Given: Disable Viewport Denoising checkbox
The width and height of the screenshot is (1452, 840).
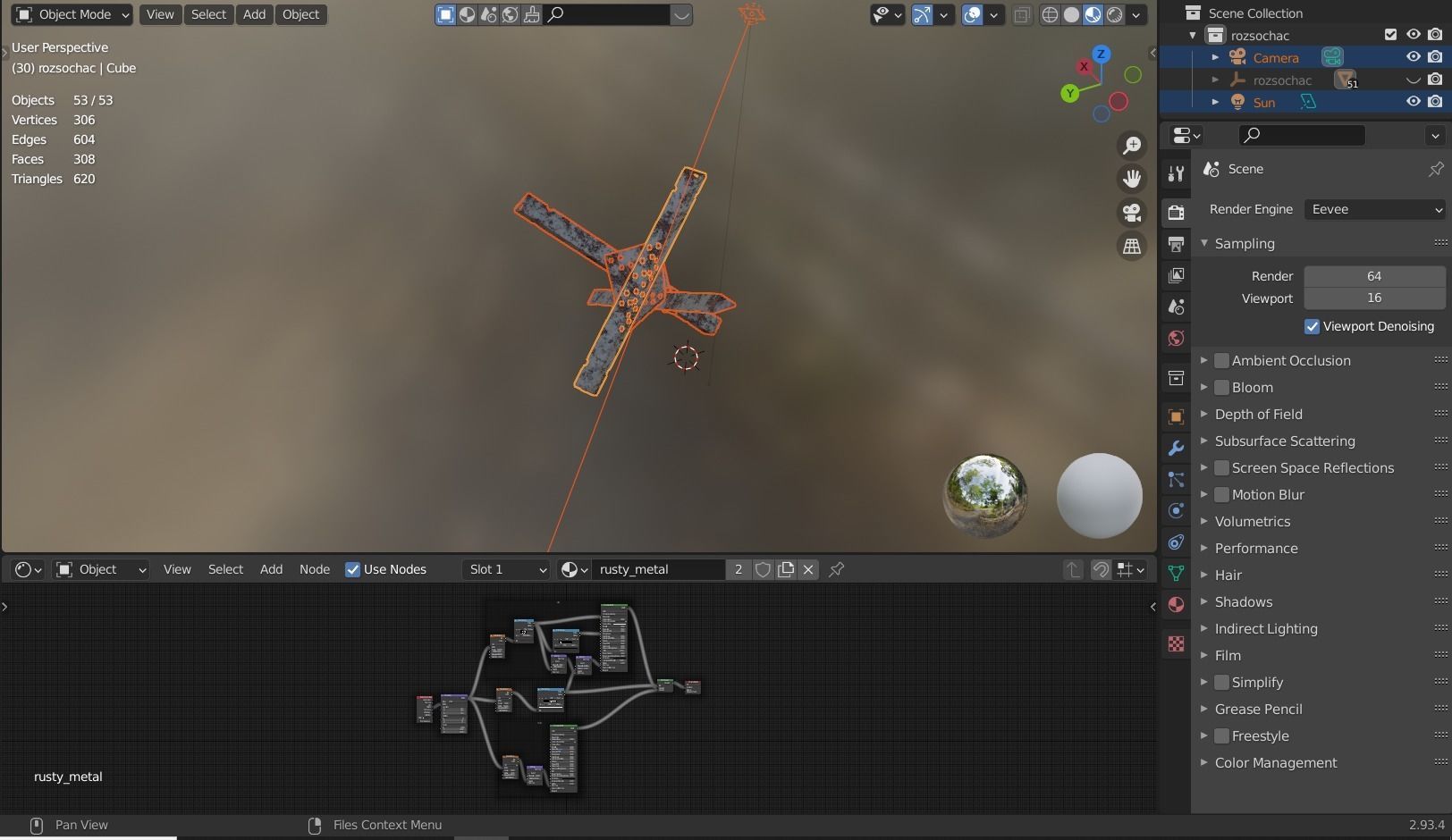Looking at the screenshot, I should 1312,326.
